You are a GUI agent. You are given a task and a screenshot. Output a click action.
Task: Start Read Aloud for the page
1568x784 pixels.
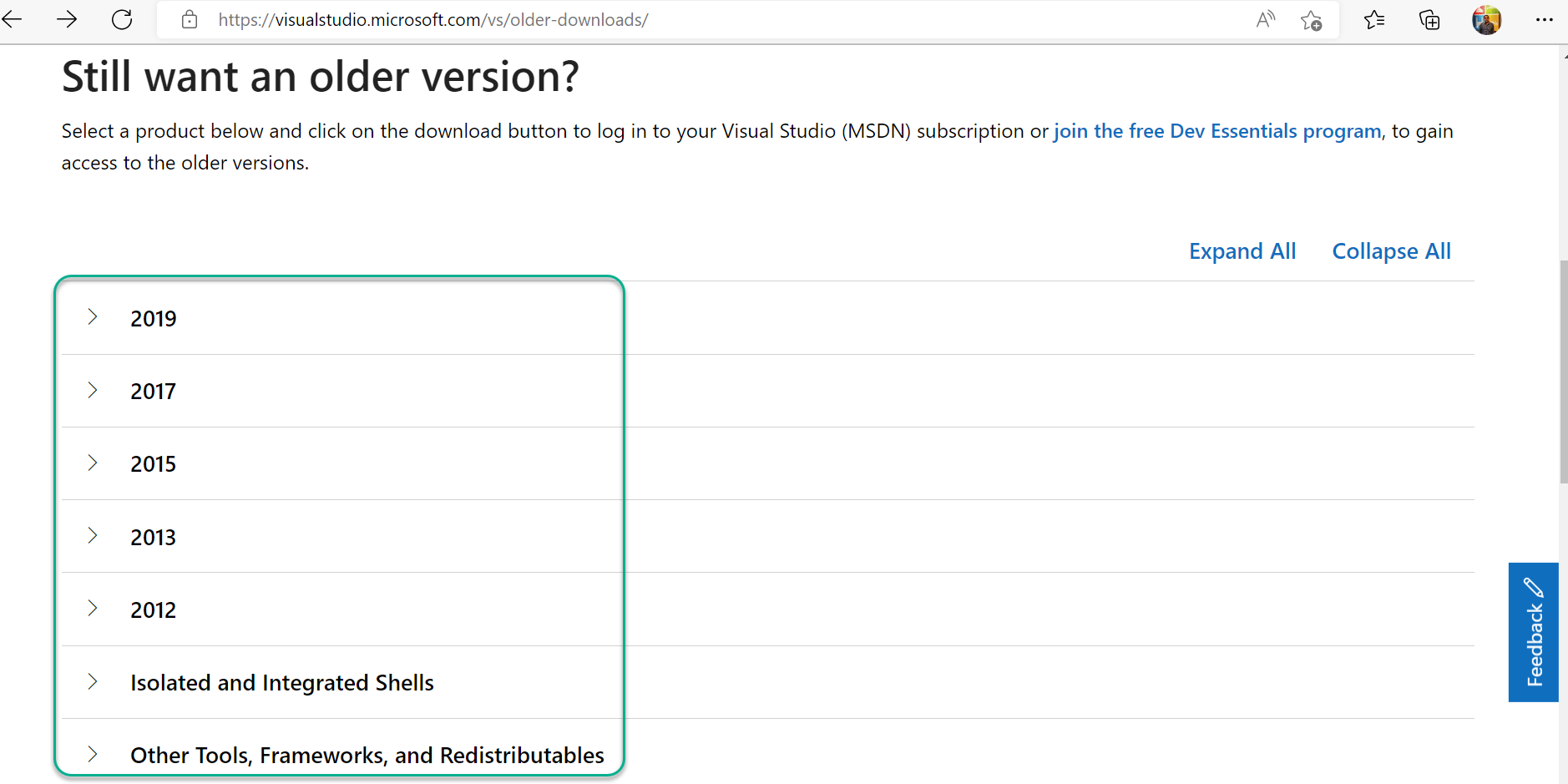(1264, 19)
